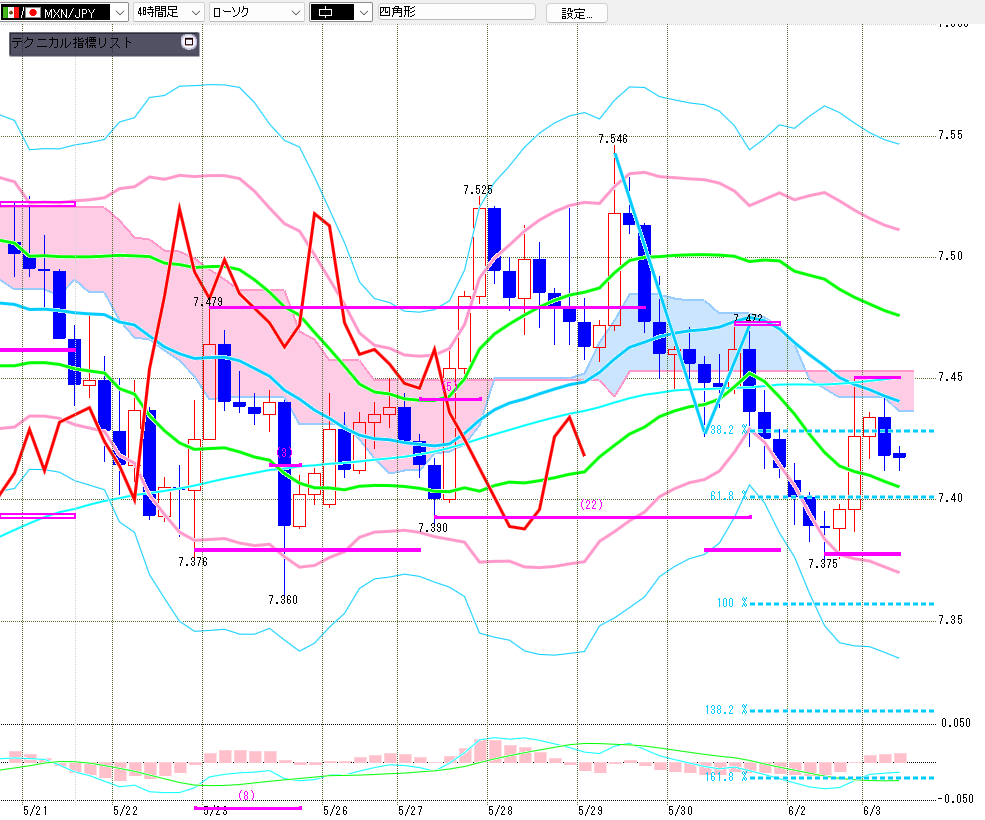Click the 7.35 price axis label
Image resolution: width=985 pixels, height=820 pixels.
(950, 620)
